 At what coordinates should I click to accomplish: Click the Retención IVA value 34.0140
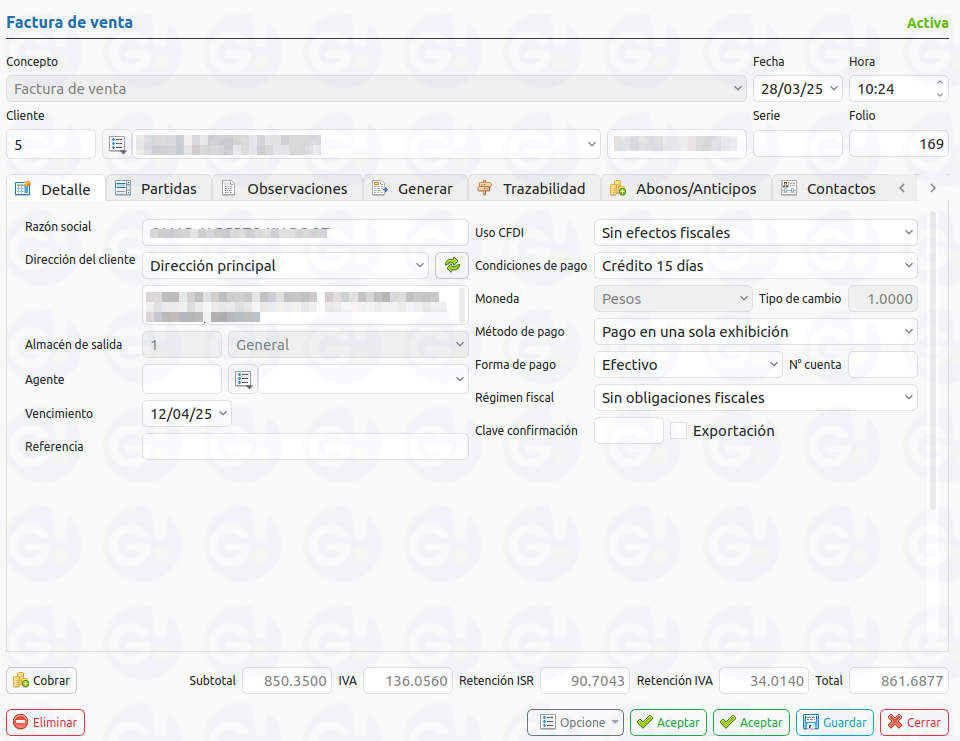coord(763,681)
